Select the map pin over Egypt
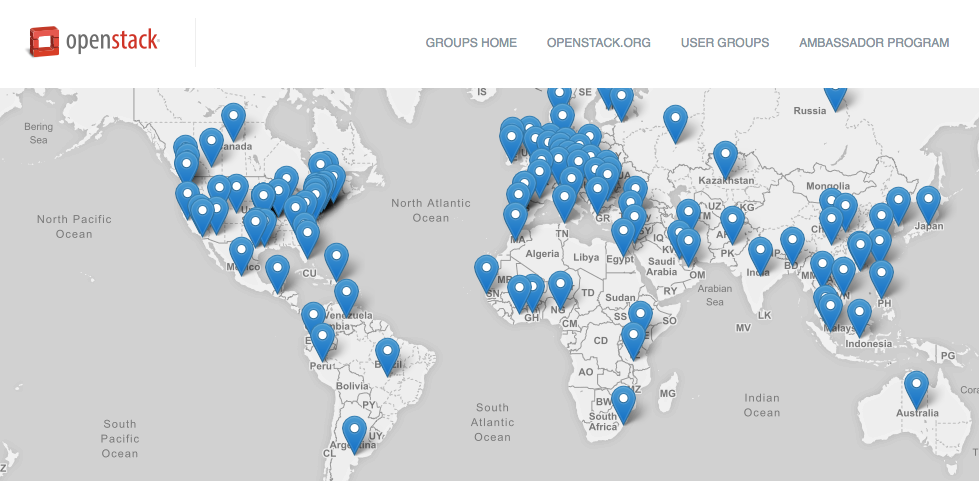The height and width of the screenshot is (481, 979). pyautogui.click(x=623, y=236)
